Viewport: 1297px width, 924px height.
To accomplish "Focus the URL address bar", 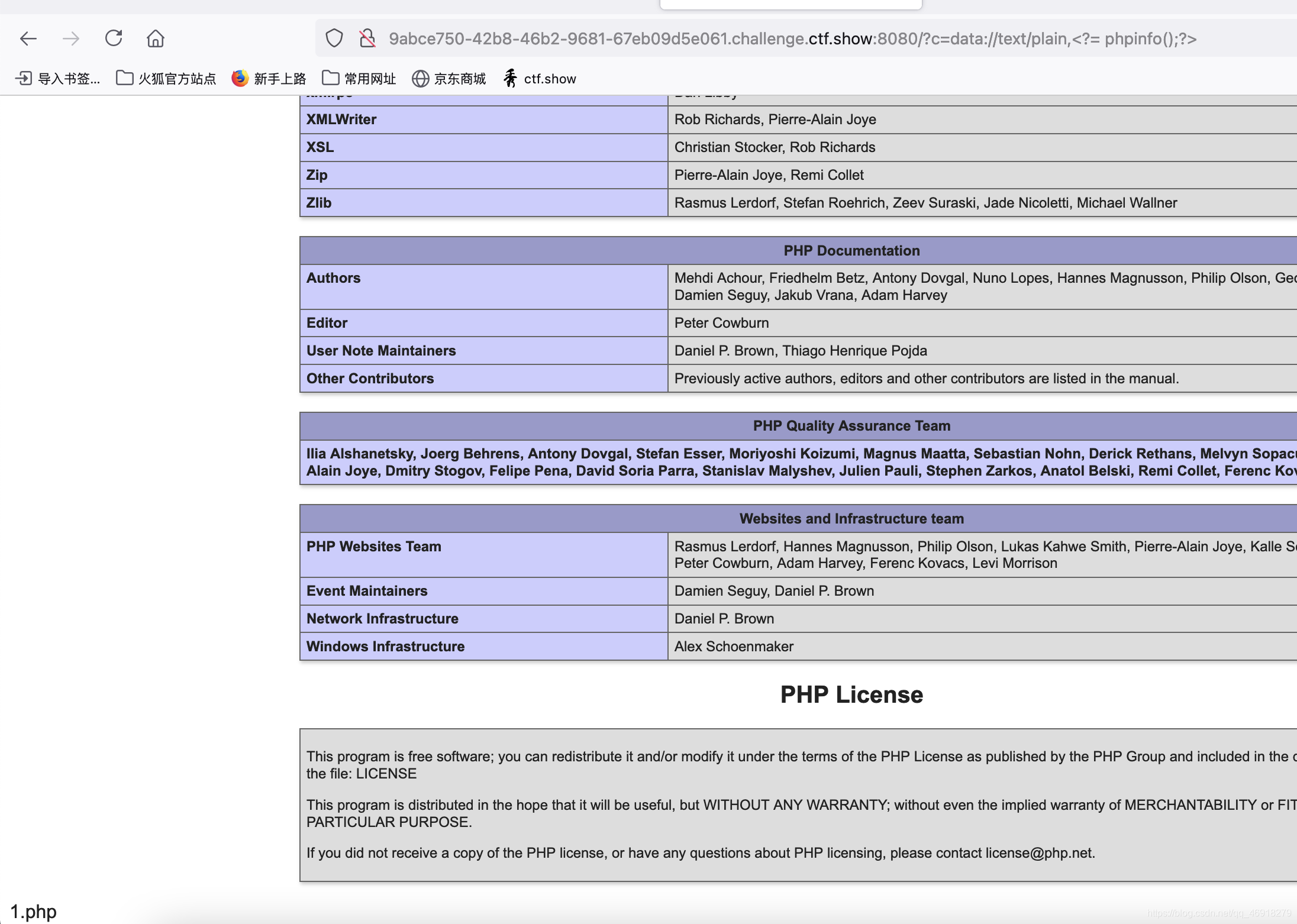I will point(793,39).
